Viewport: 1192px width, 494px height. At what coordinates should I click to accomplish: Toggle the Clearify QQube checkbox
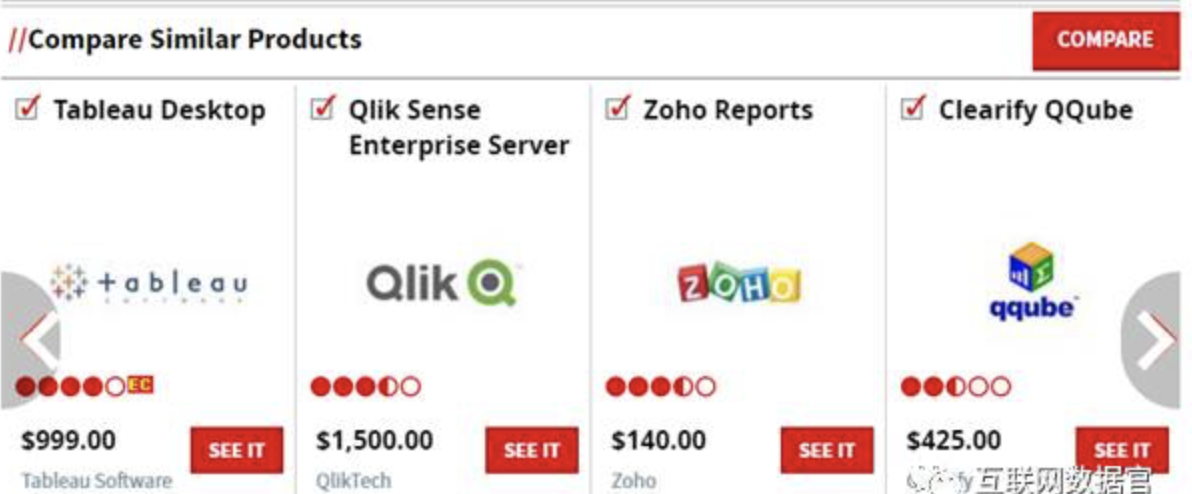[912, 108]
